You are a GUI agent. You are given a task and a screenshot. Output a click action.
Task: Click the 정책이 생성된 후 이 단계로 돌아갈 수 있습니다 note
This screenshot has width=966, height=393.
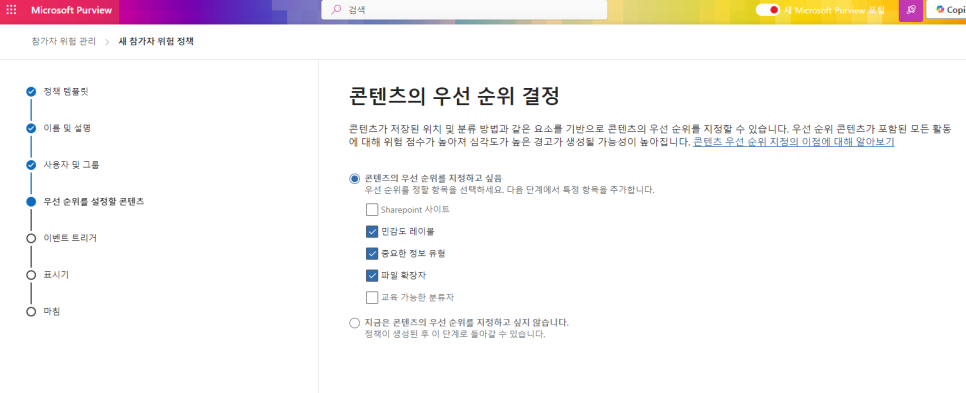click(455, 334)
